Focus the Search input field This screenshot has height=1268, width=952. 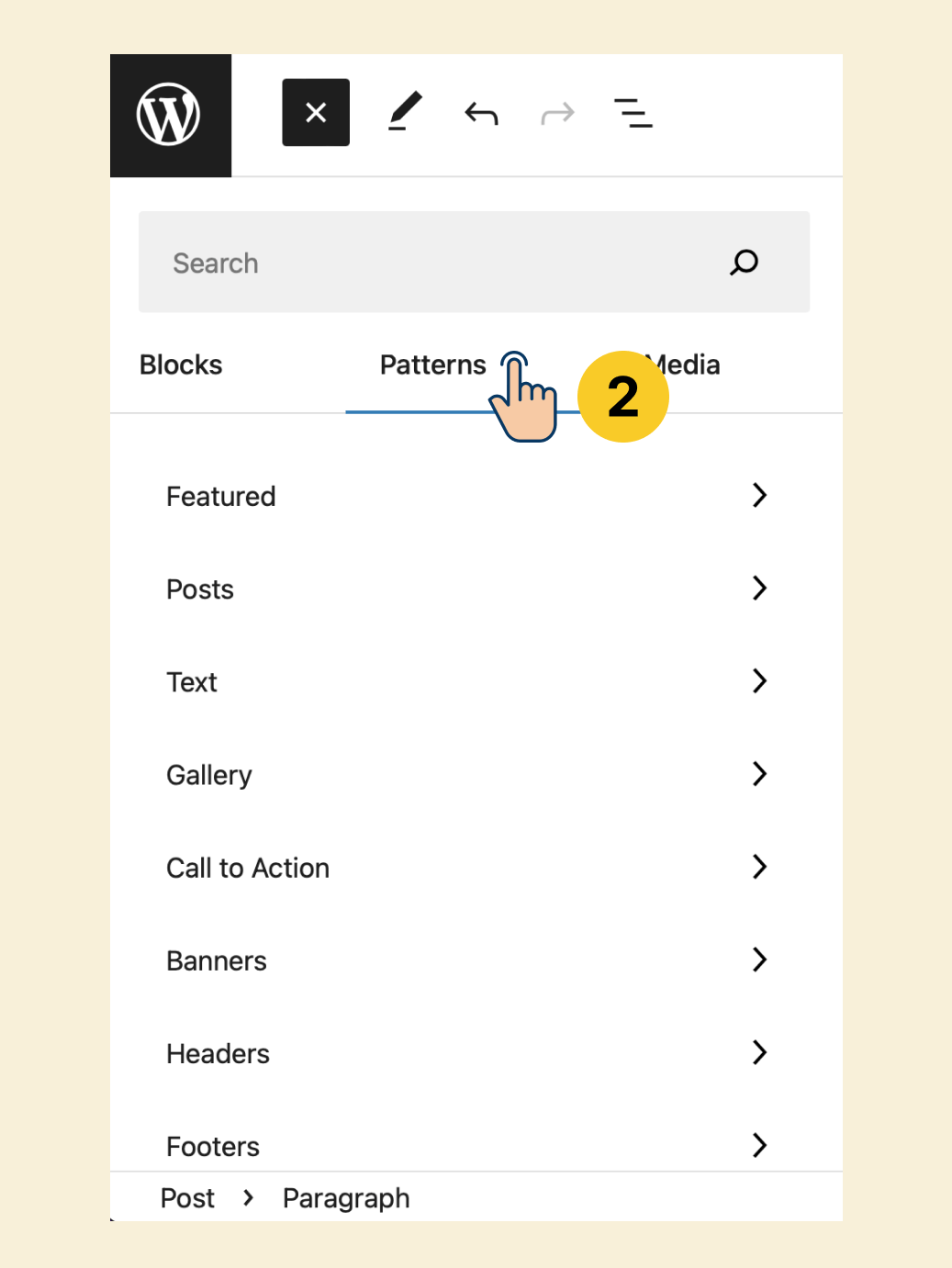474,263
